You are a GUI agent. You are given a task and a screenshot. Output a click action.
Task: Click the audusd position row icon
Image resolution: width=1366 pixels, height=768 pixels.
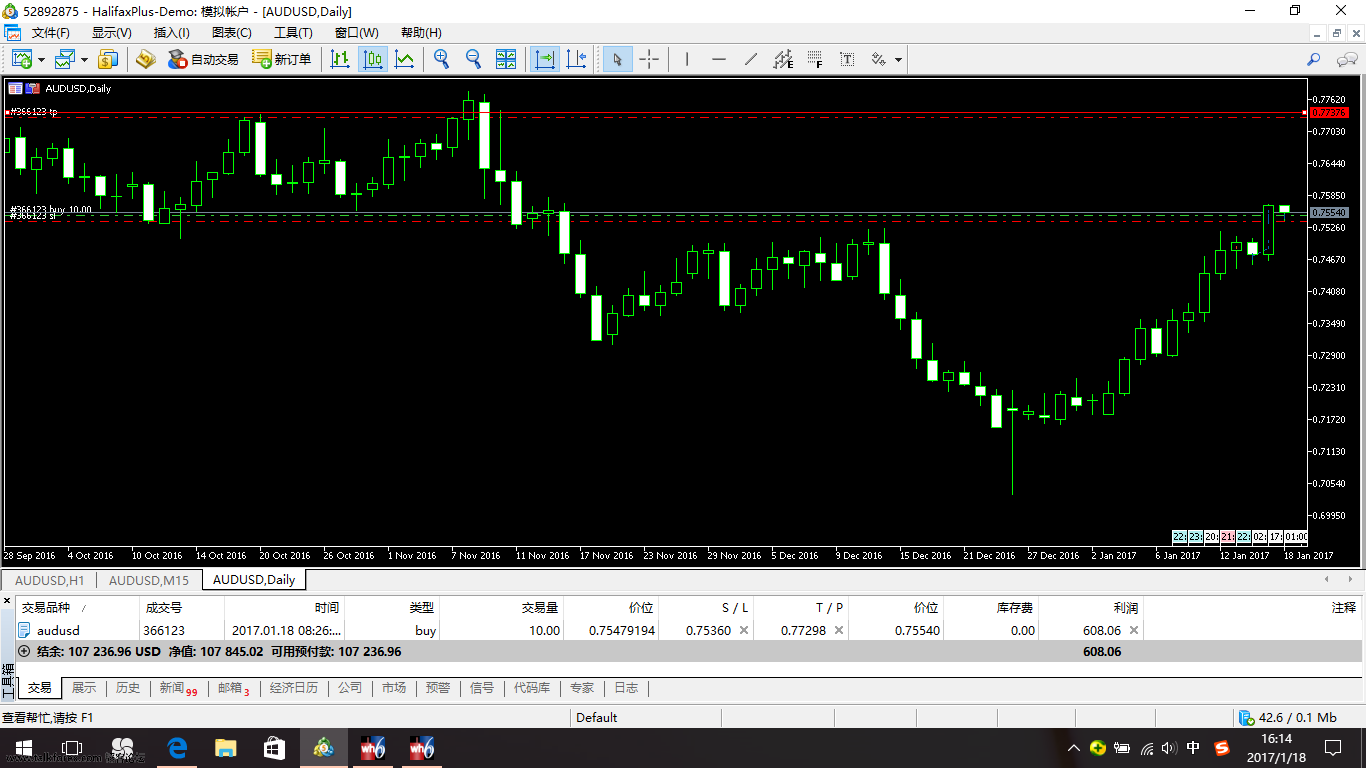coord(25,631)
